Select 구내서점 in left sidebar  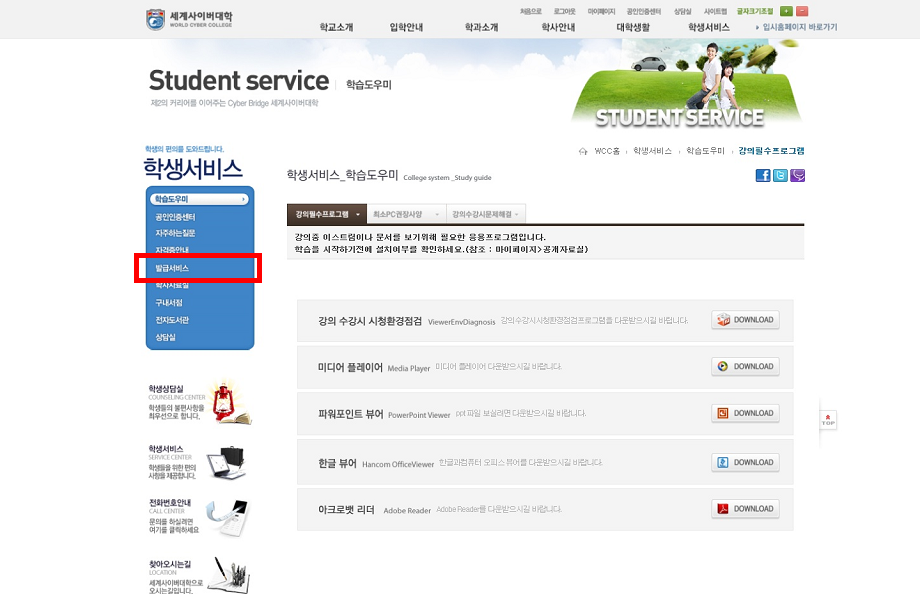point(168,303)
